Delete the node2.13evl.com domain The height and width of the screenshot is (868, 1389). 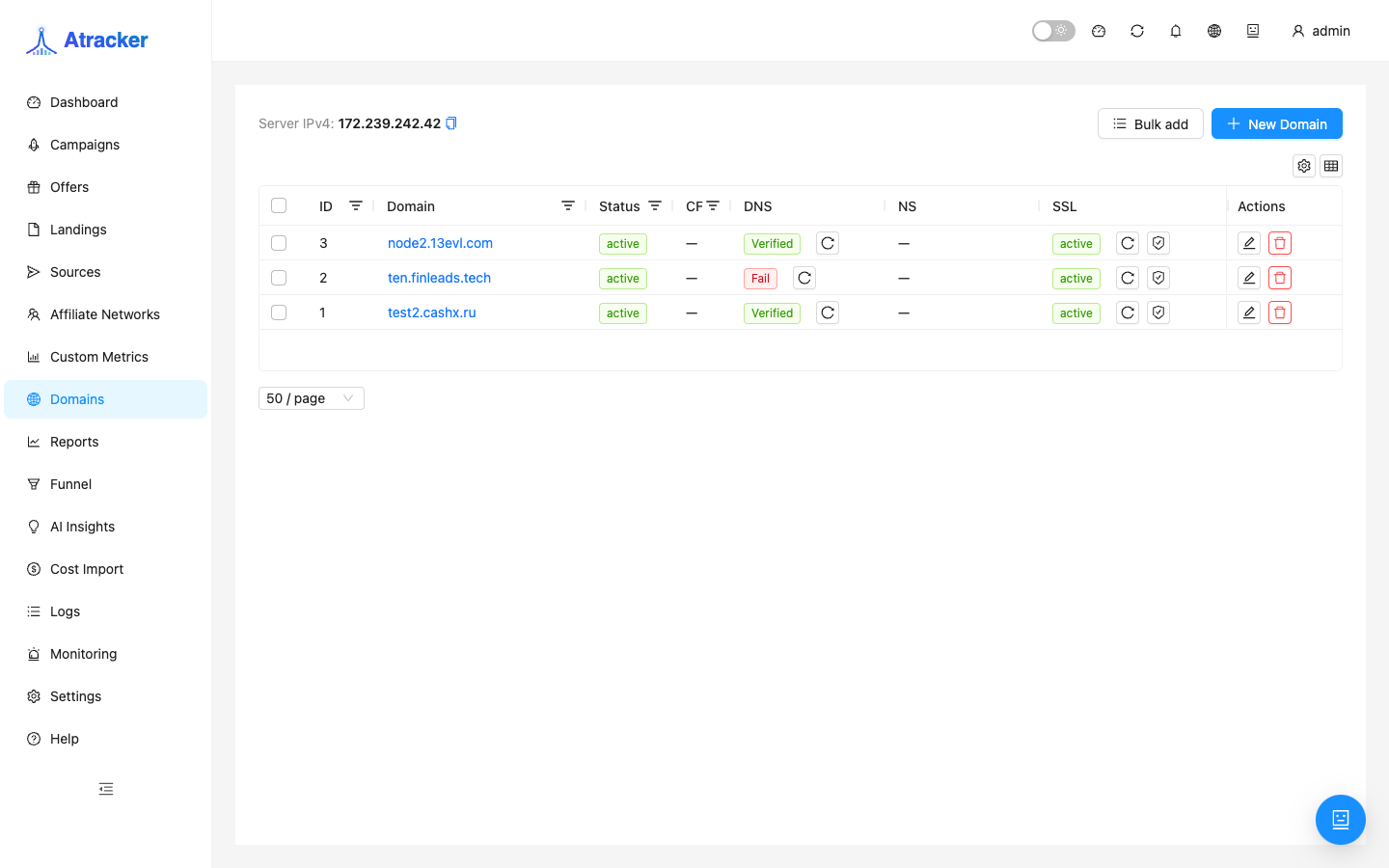[1280, 243]
